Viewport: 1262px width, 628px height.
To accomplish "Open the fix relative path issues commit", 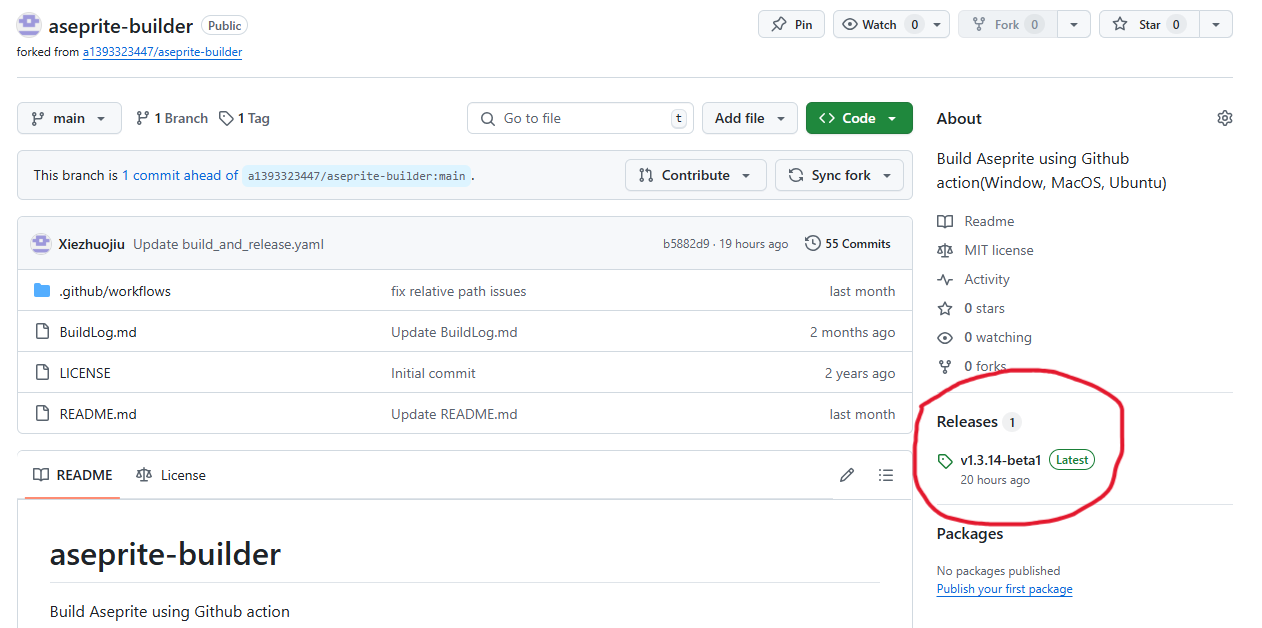I will (x=458, y=291).
